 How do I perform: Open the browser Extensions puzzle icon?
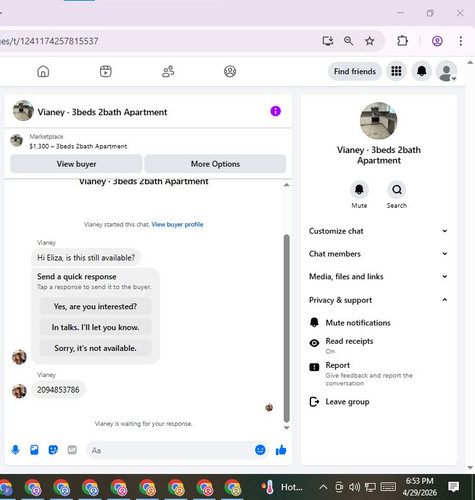(402, 41)
